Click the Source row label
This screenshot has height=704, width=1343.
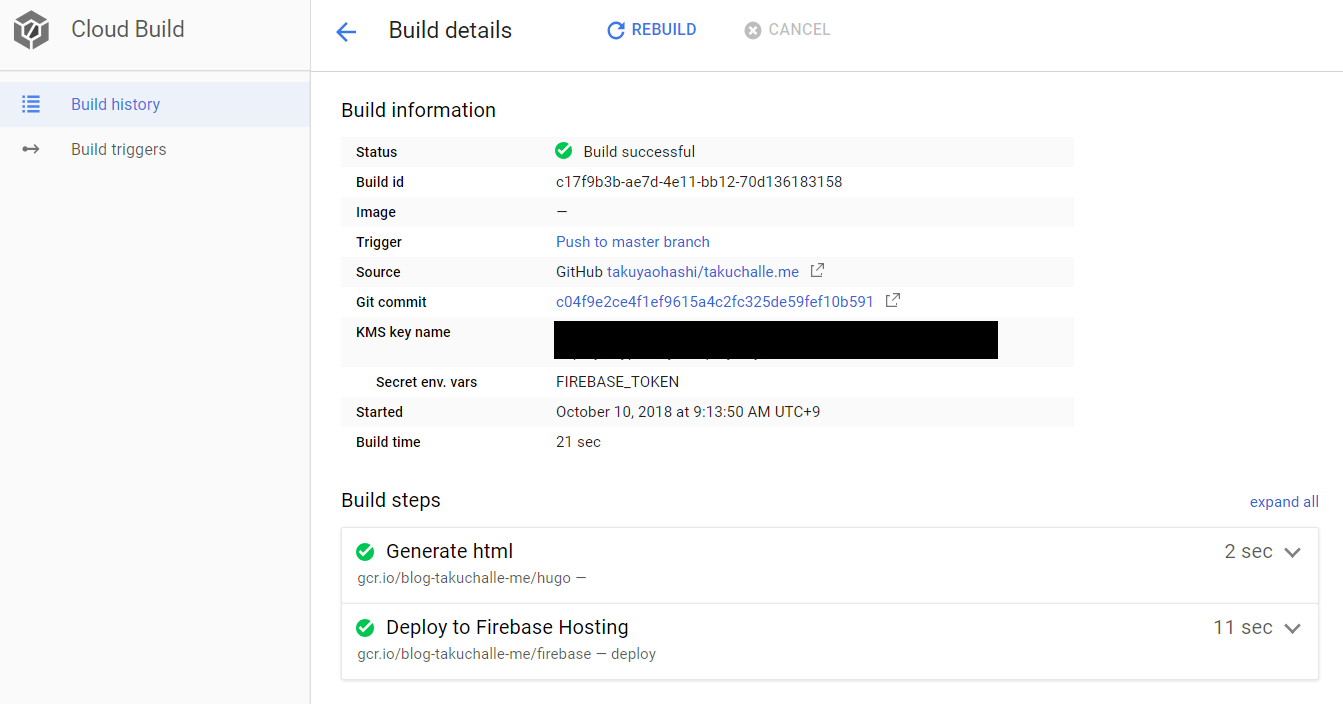pyautogui.click(x=378, y=272)
